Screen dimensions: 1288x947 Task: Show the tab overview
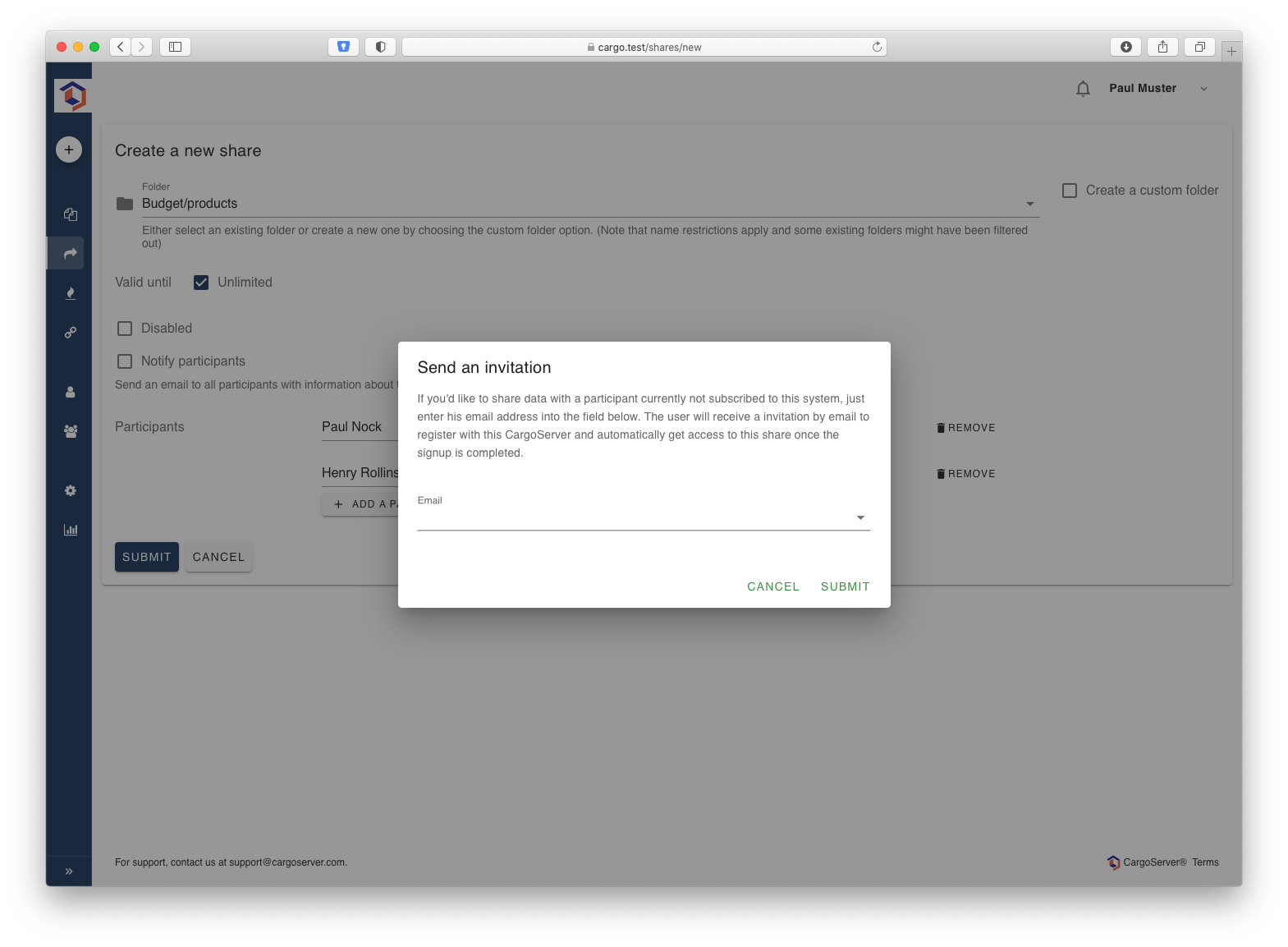tap(1199, 47)
